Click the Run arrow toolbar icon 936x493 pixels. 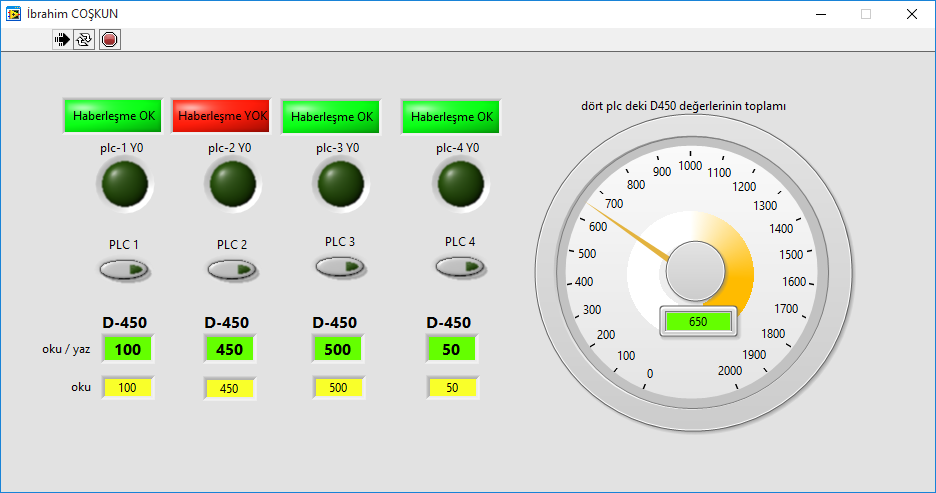pyautogui.click(x=61, y=40)
